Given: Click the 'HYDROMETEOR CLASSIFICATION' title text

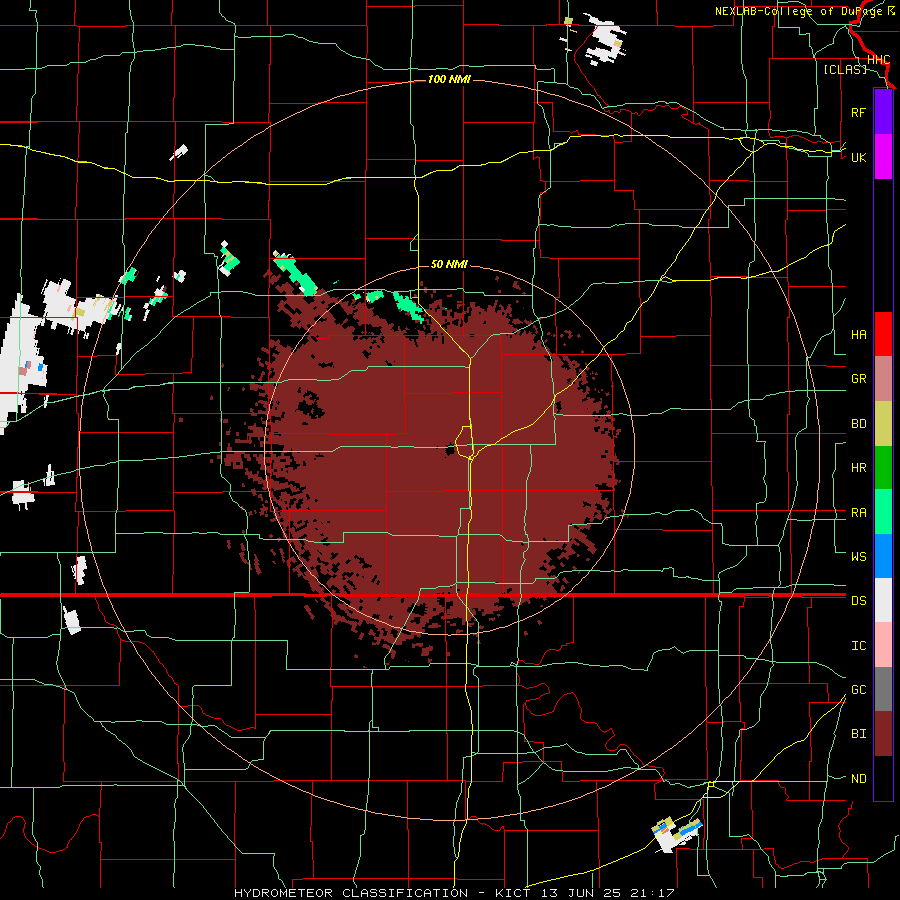Looking at the screenshot, I should 351,893.
